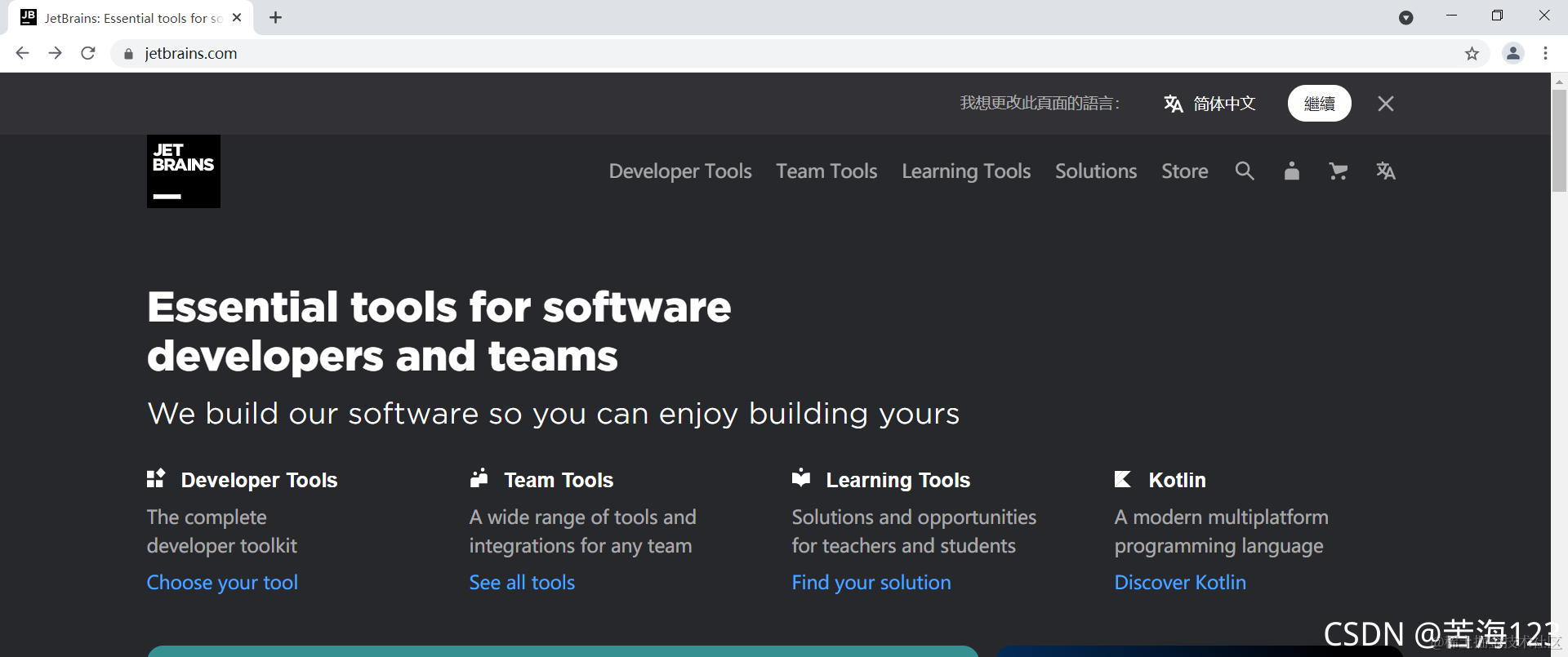Go forward with browser forward arrow
Screen dimensions: 1568x657
[x=55, y=53]
